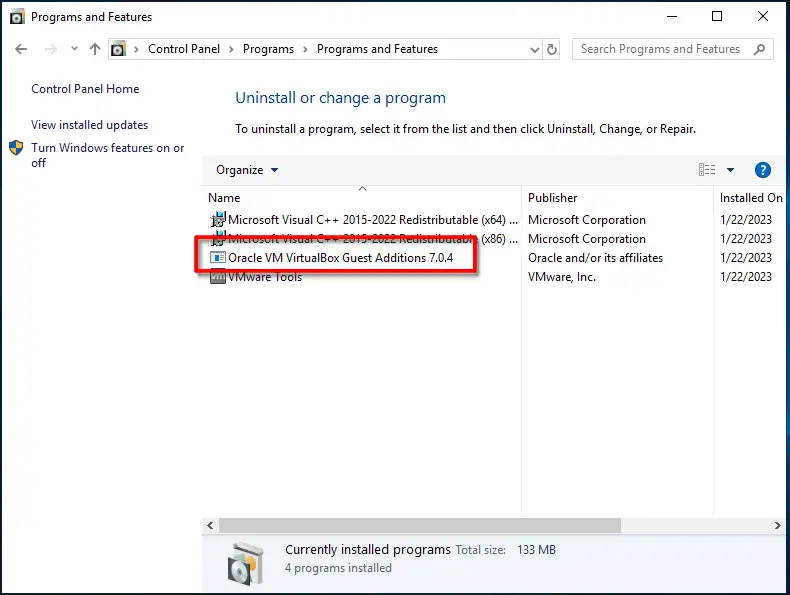Viewport: 790px width, 595px height.
Task: Click the blue Help question mark icon
Action: tap(763, 170)
